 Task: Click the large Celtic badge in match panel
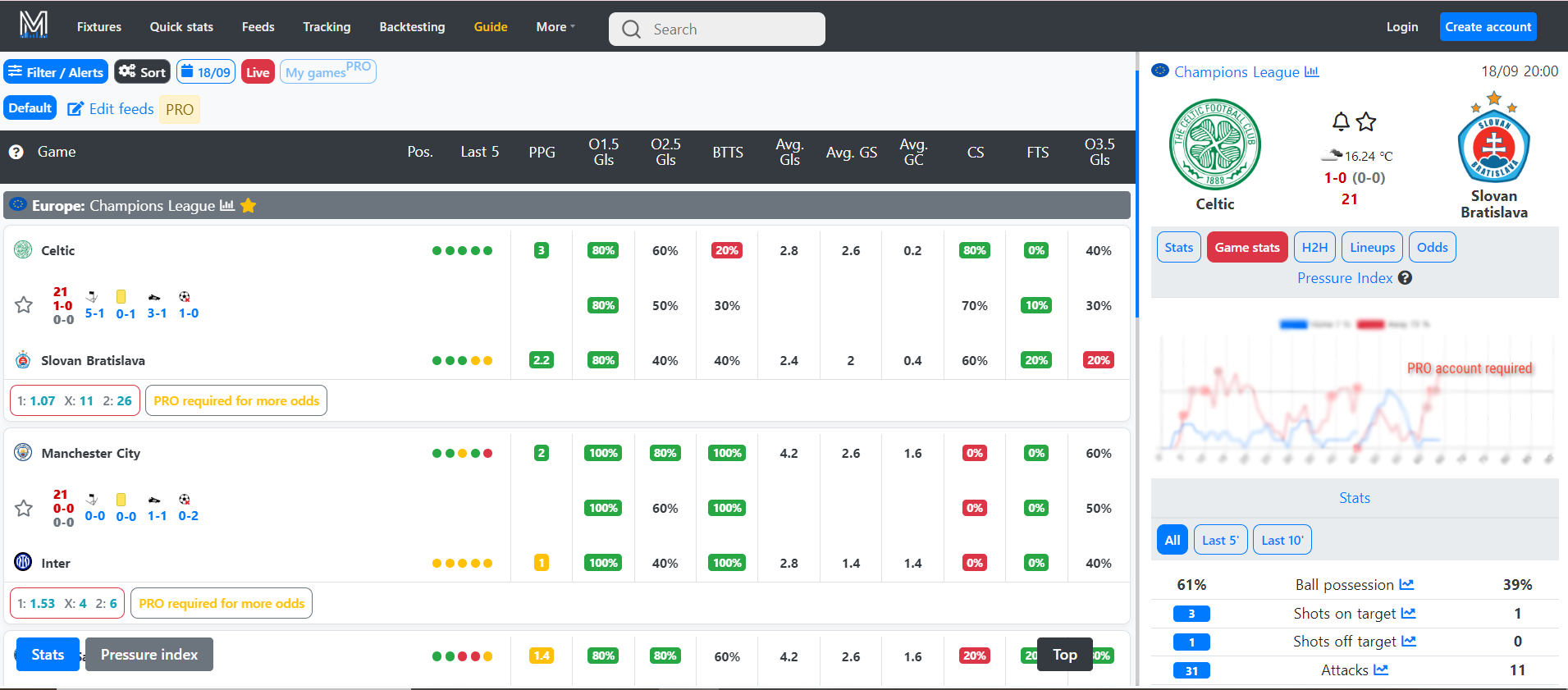point(1215,145)
